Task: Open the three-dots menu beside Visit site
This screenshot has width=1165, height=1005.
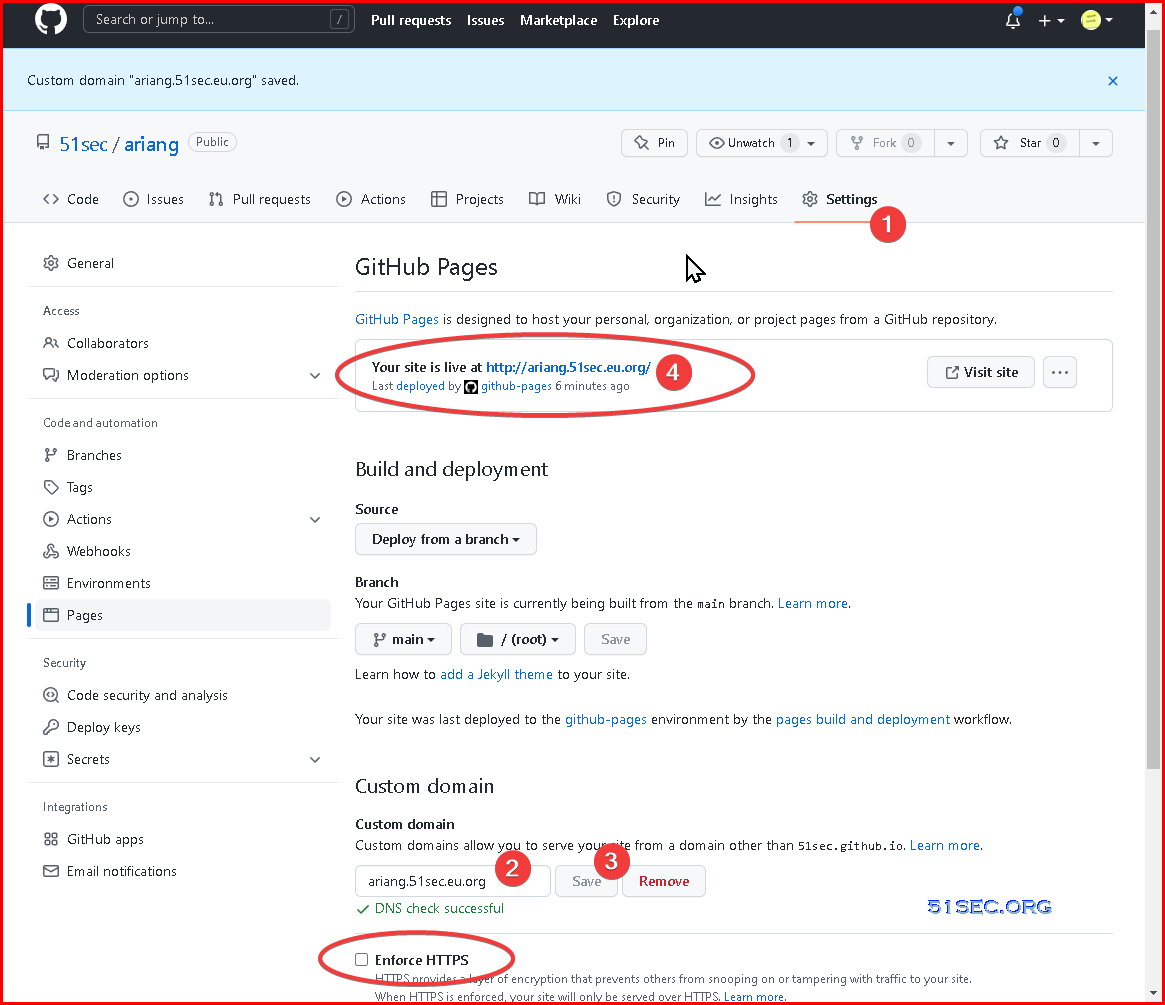Action: click(x=1059, y=372)
